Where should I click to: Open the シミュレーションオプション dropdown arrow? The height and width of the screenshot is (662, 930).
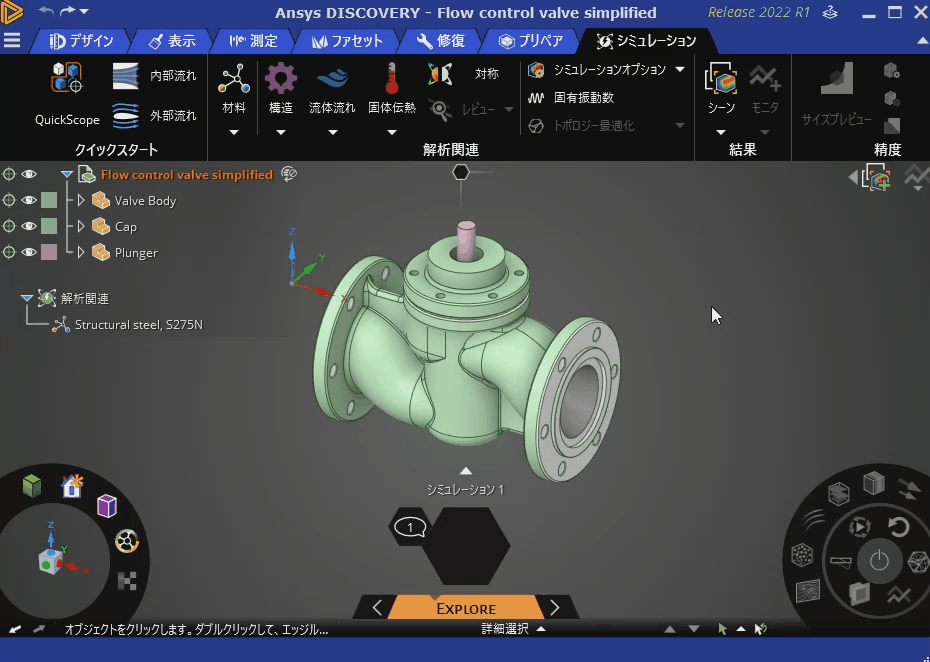pos(680,69)
